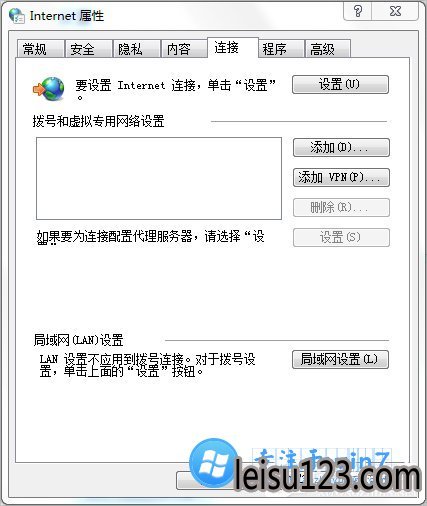The height and width of the screenshot is (506, 427).
Task: Click the greyed 设置(S) button
Action: point(341,237)
